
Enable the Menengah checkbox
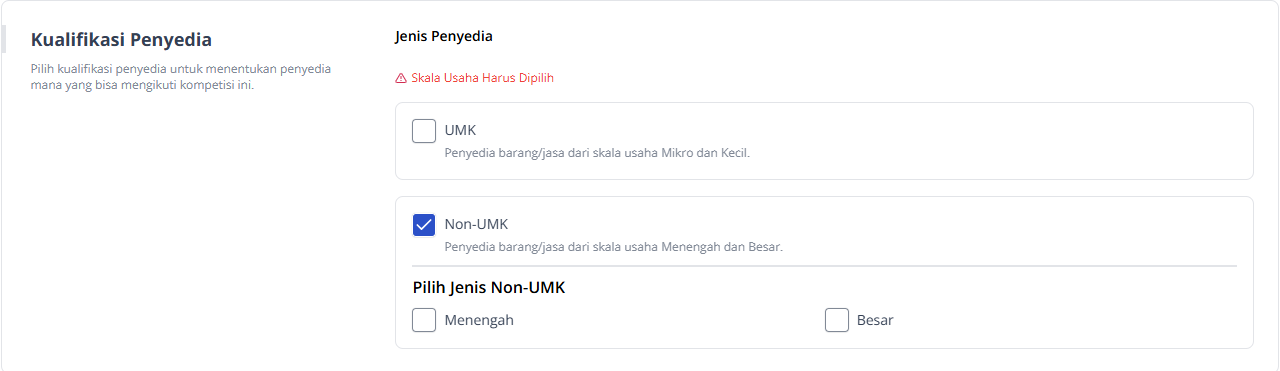coord(424,320)
